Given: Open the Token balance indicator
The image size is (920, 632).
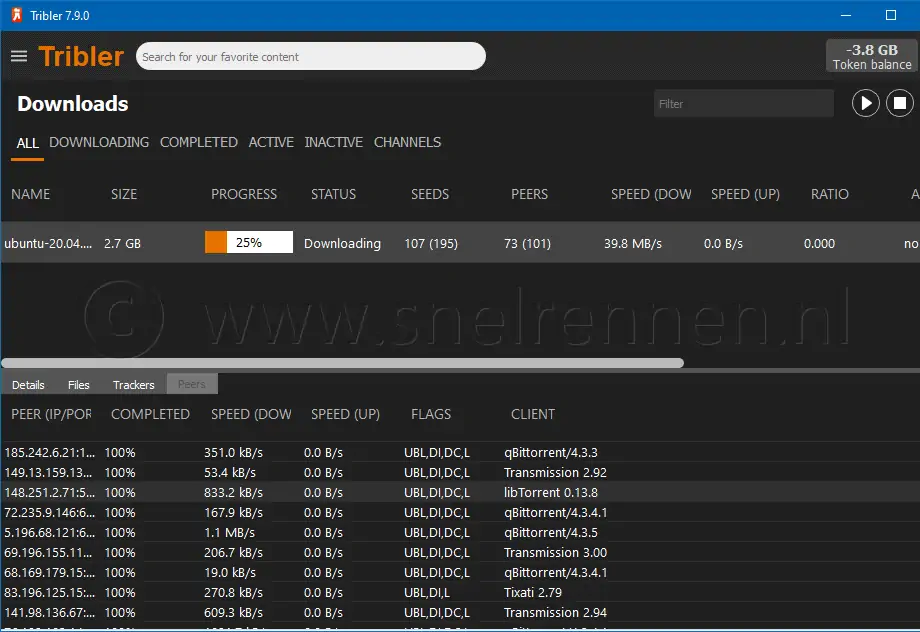Looking at the screenshot, I should point(872,56).
